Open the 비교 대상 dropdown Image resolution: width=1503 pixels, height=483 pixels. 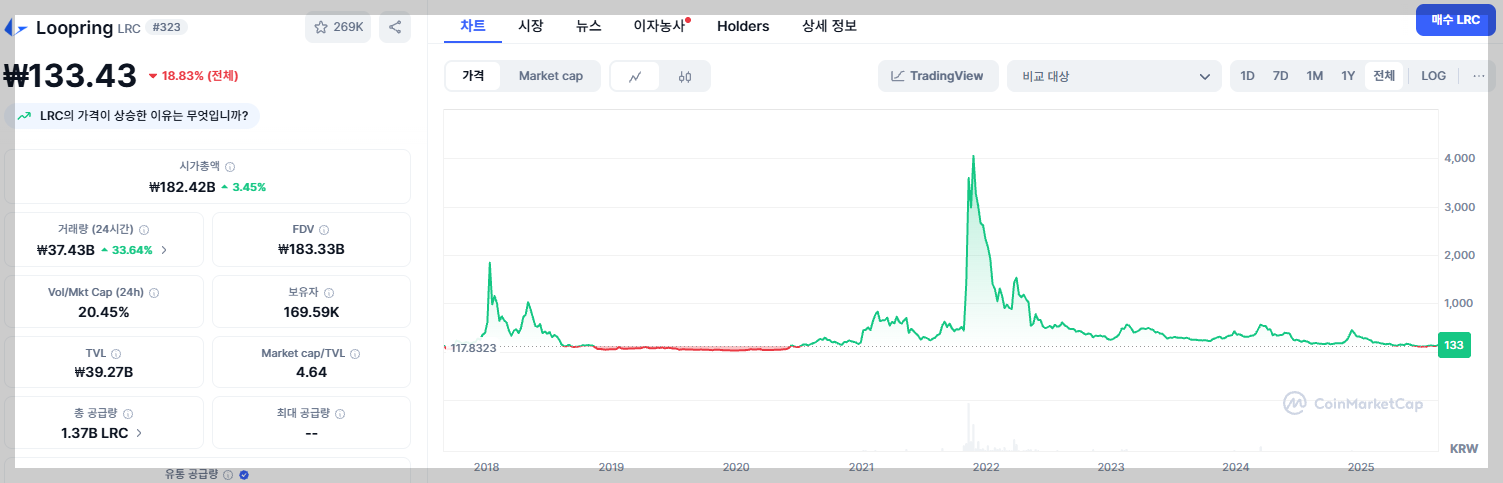1114,76
